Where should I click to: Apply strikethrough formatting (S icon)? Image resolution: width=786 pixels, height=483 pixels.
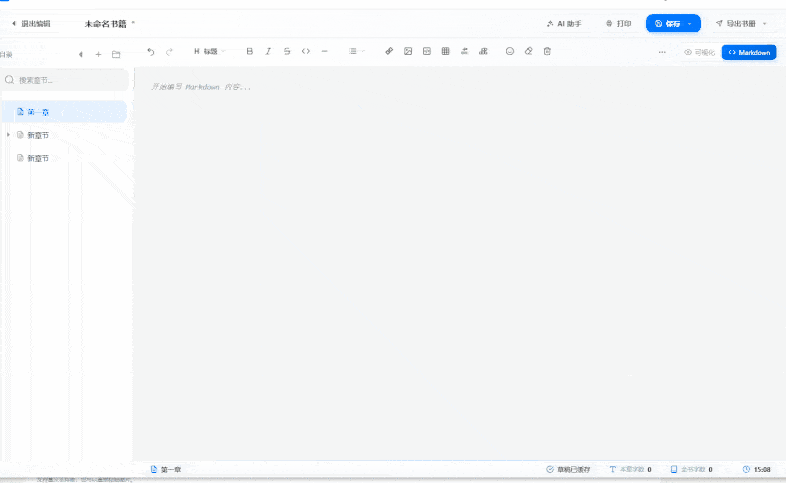click(x=287, y=51)
